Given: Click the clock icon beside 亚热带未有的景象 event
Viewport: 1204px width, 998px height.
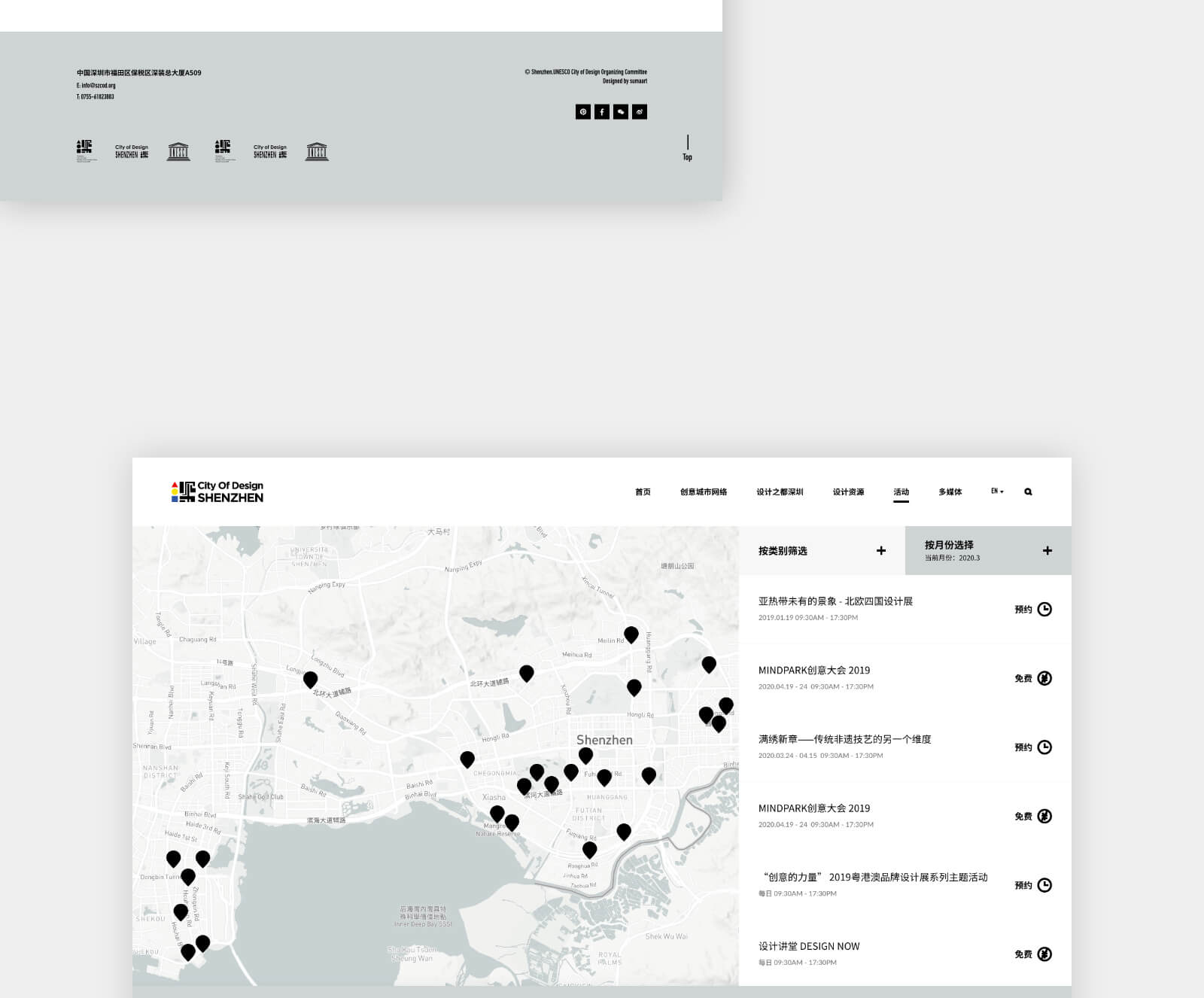Looking at the screenshot, I should point(1044,610).
